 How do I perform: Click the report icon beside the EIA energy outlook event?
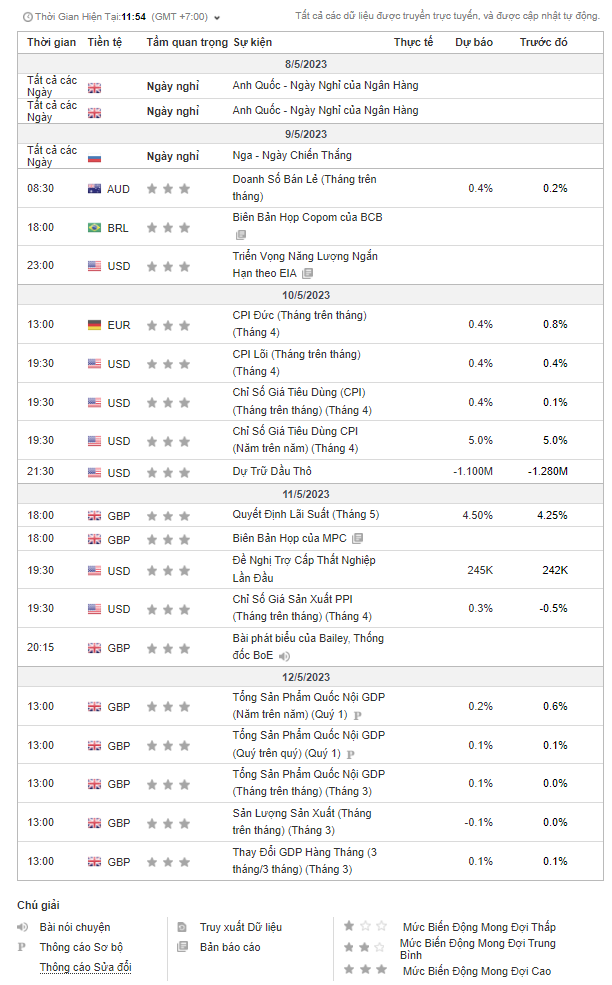click(307, 273)
